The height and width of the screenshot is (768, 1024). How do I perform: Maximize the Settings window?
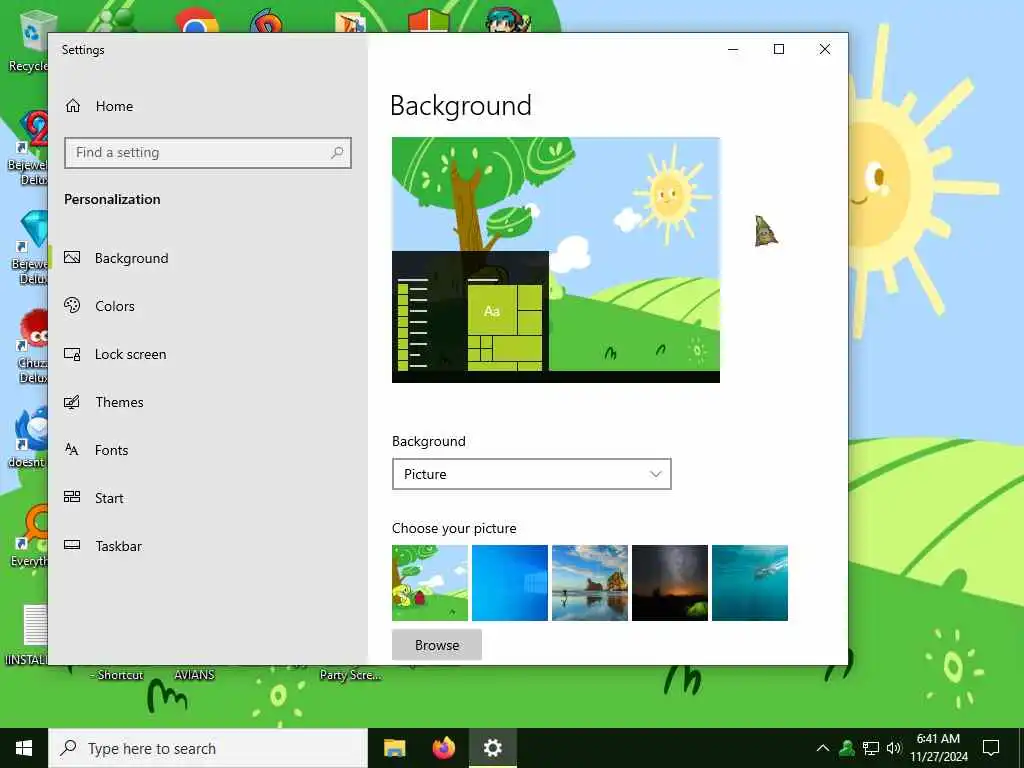(x=779, y=50)
